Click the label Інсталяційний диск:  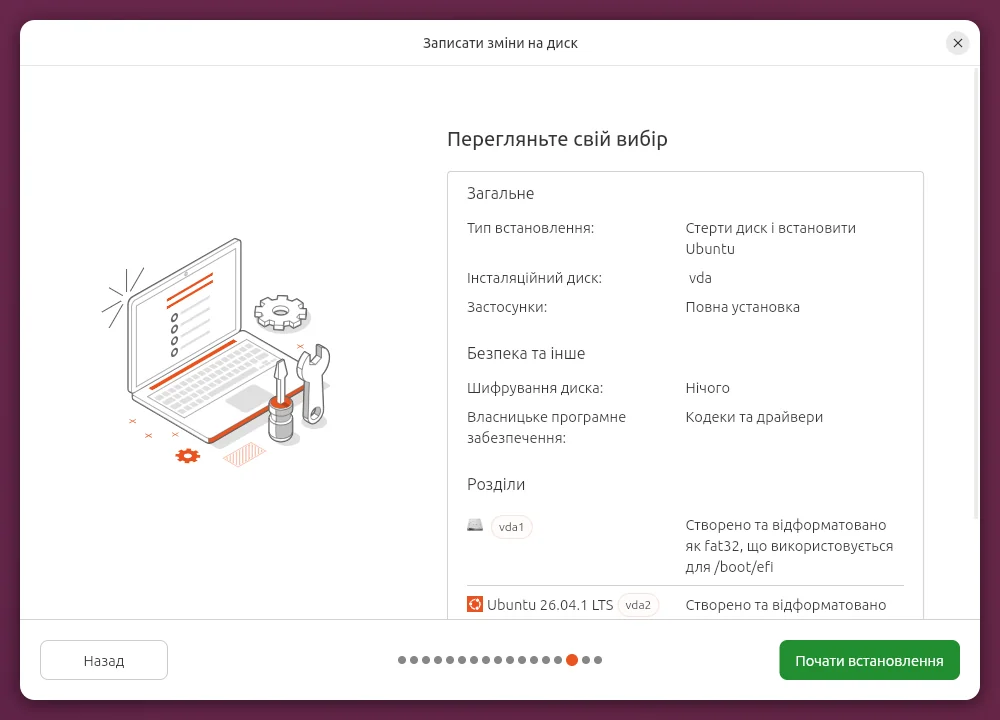pyautogui.click(x=534, y=278)
